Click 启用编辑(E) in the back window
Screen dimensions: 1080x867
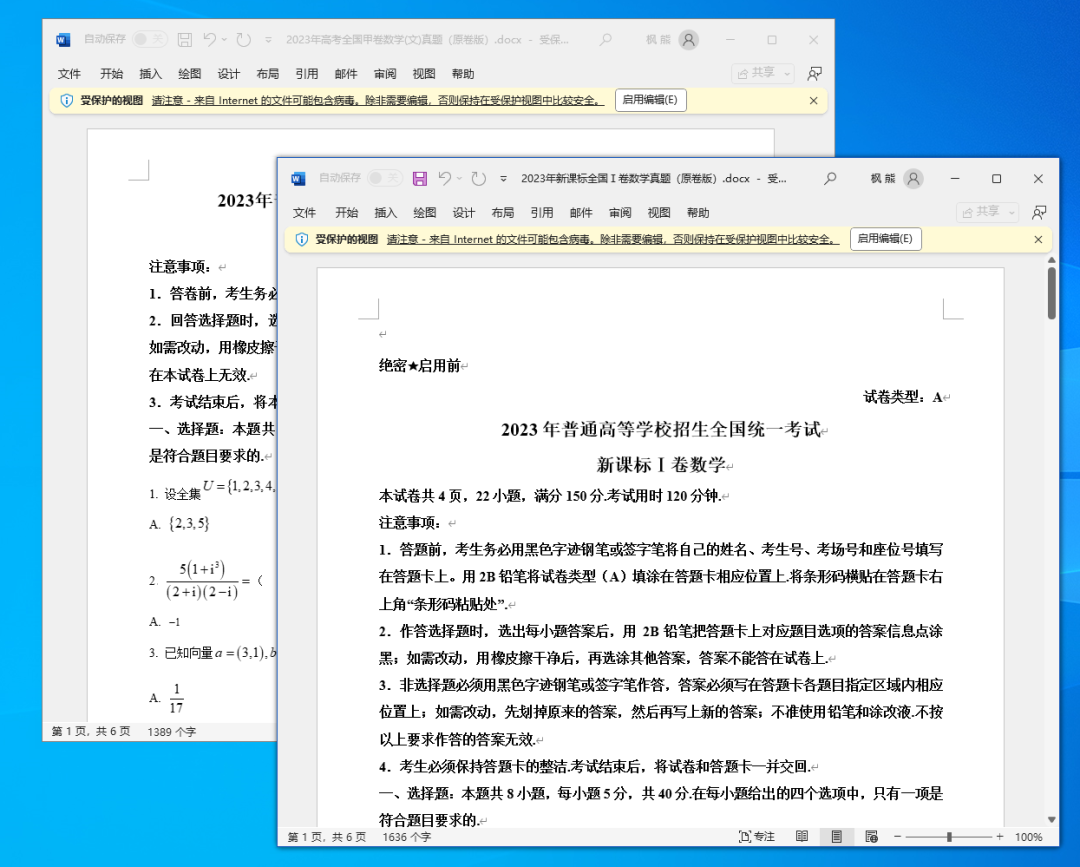pos(650,100)
